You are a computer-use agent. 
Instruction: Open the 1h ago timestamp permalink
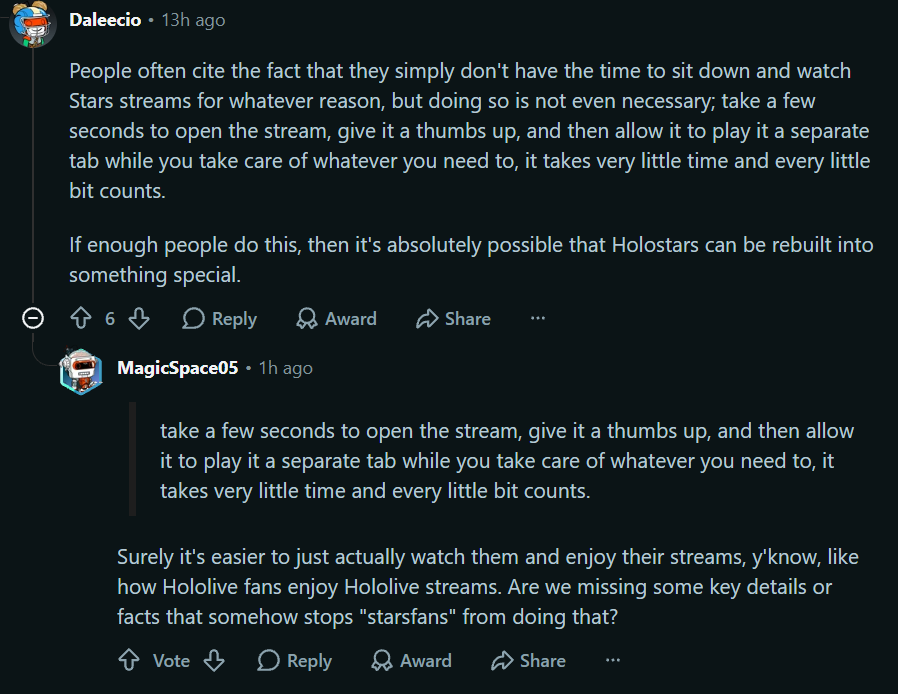(285, 368)
